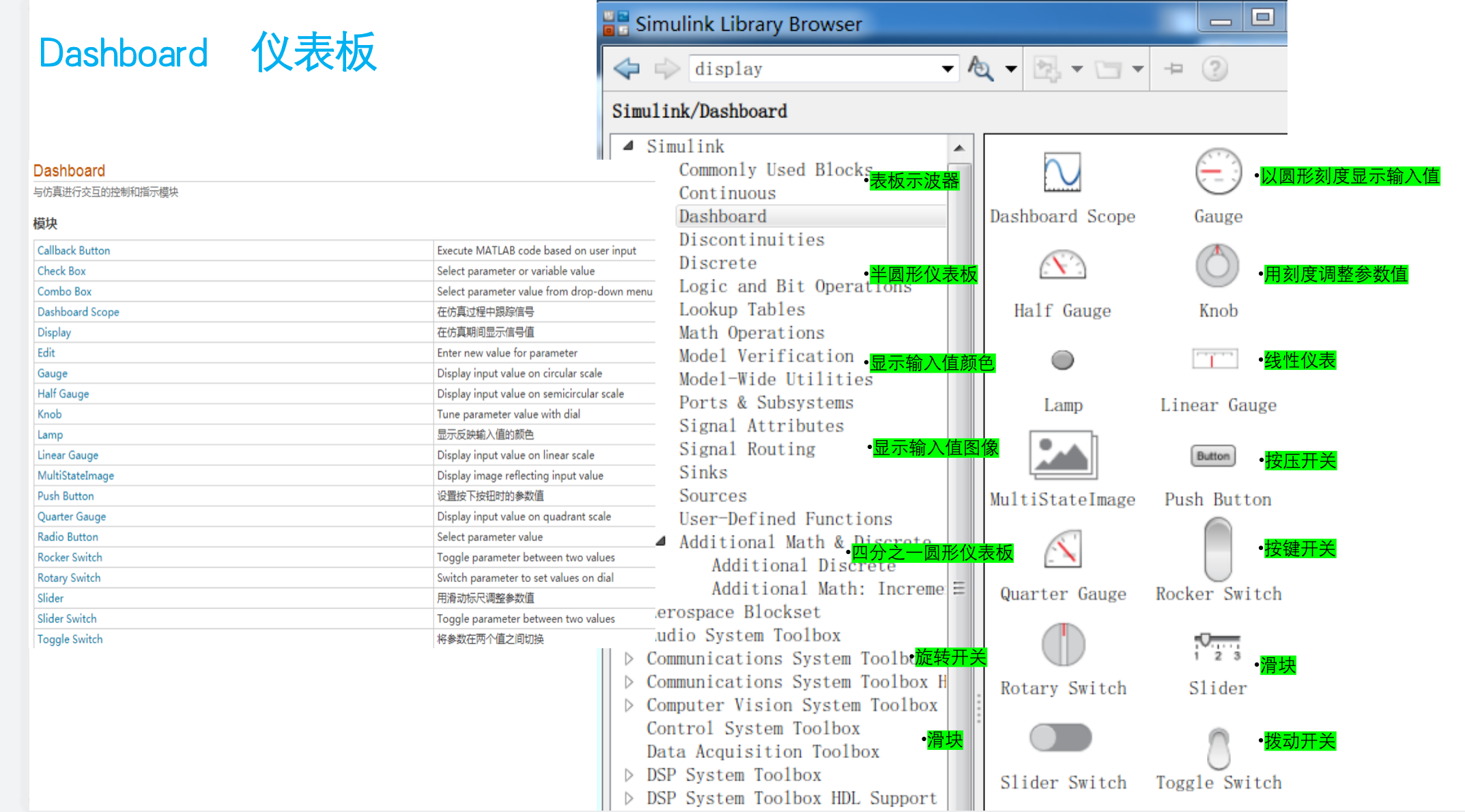Click the Toggle Switch block

tap(1219, 748)
